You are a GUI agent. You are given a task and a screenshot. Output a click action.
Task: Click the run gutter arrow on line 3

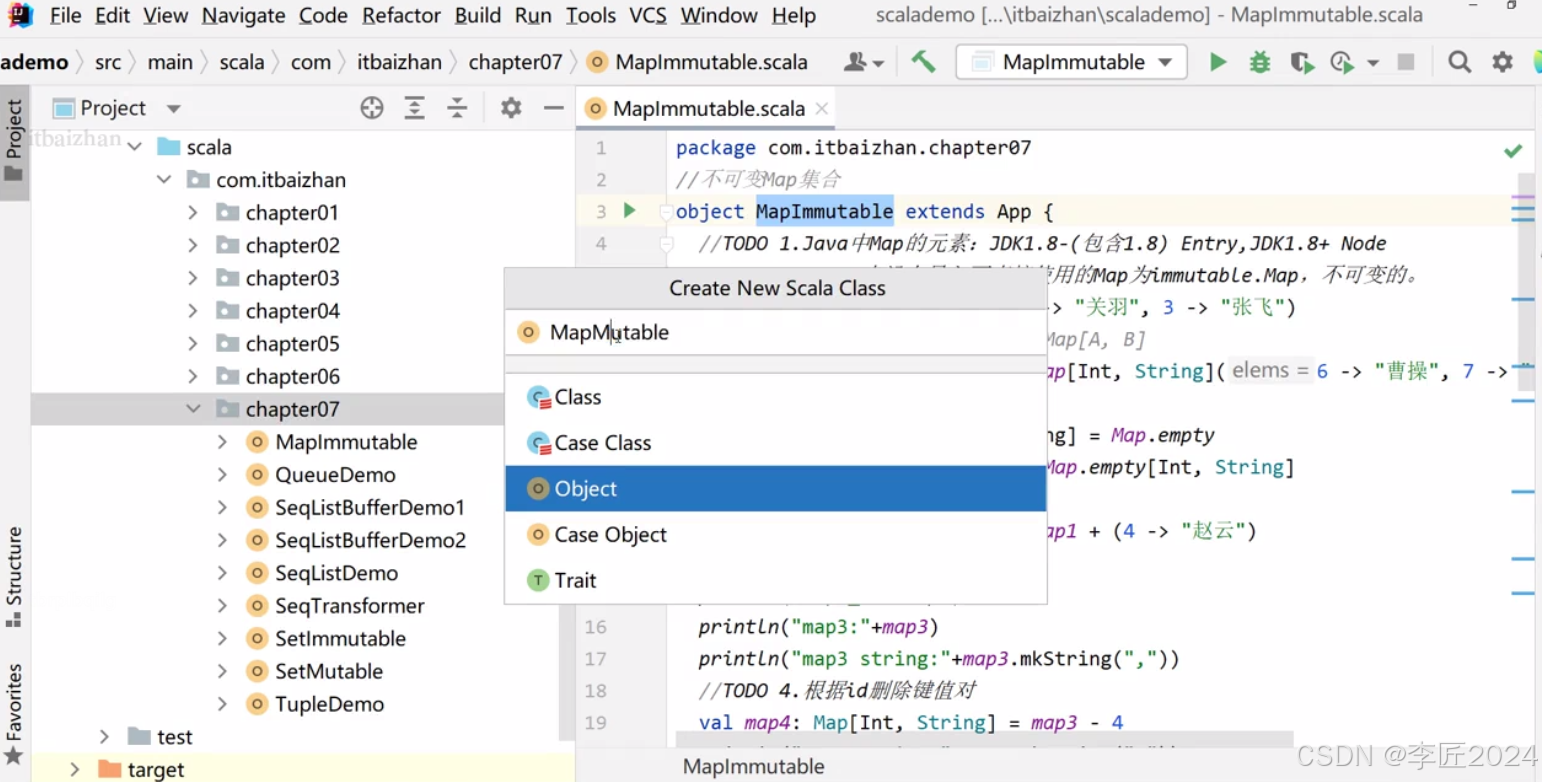tap(629, 210)
